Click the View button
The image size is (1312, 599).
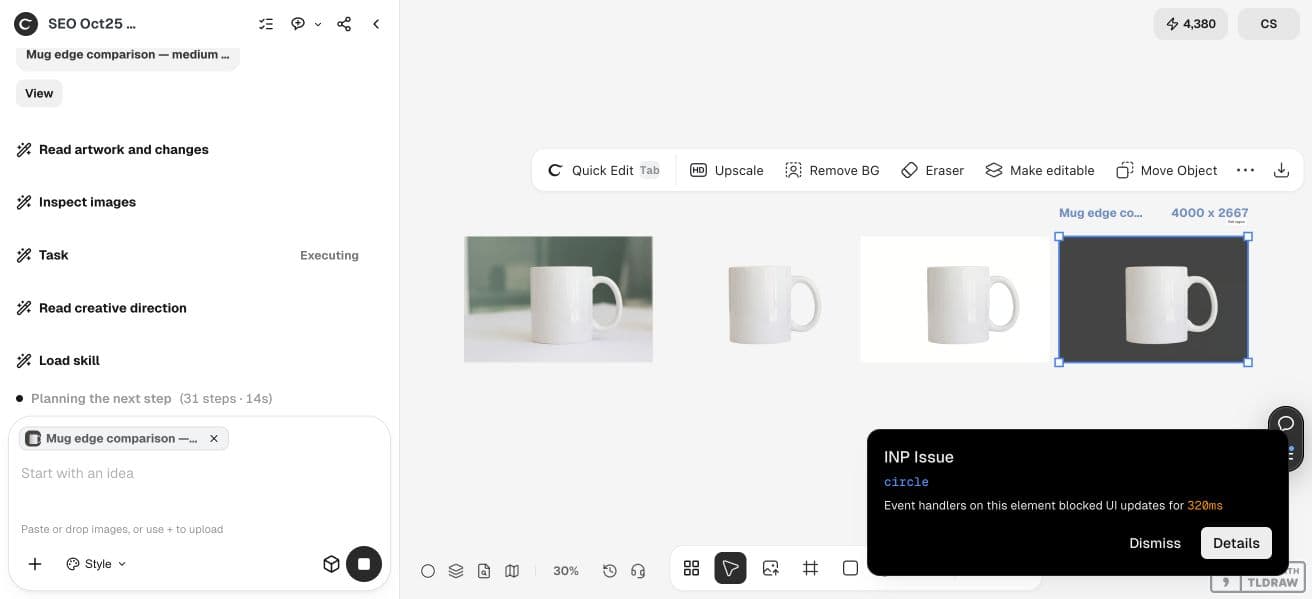[x=39, y=93]
